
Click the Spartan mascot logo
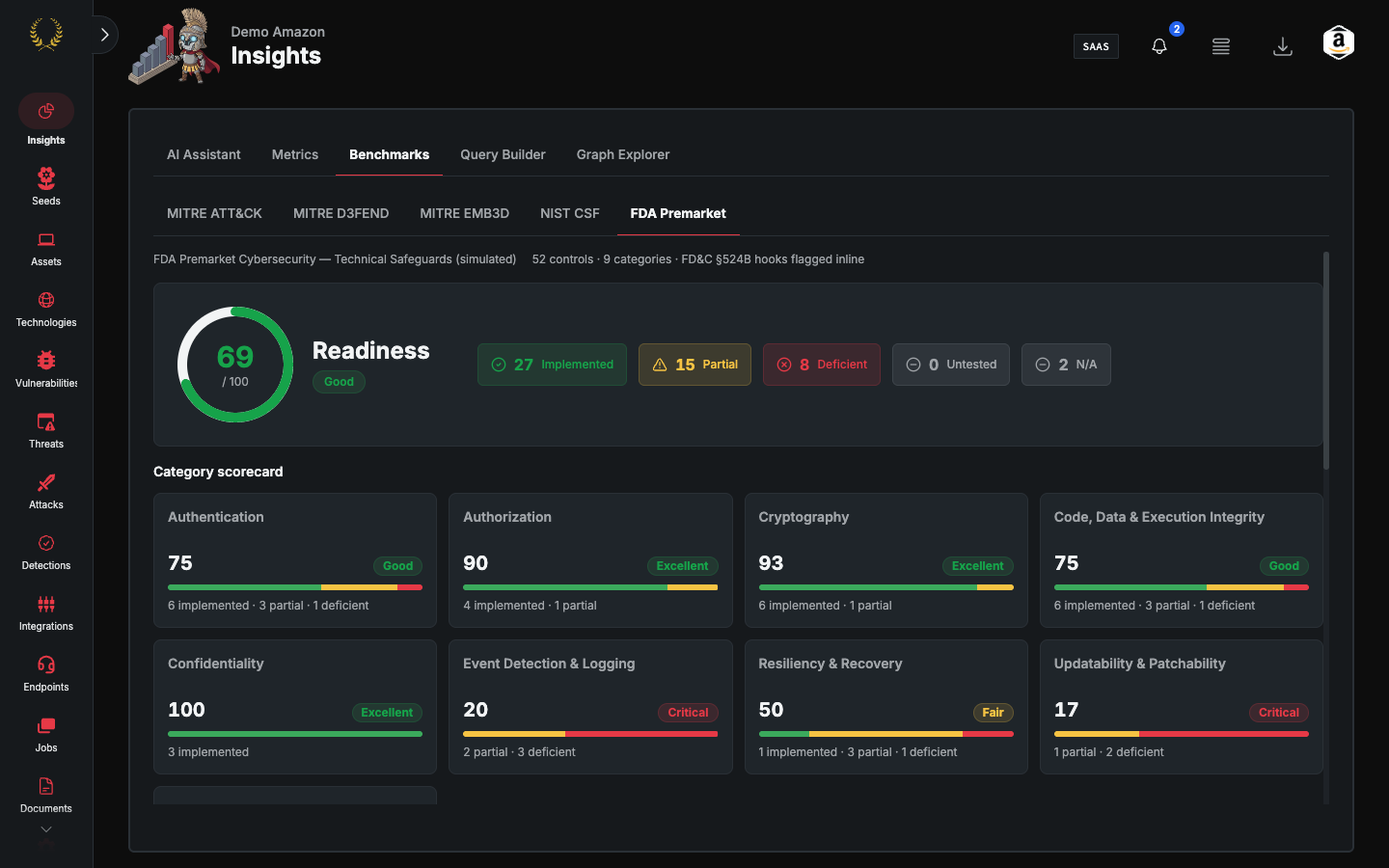pos(175,46)
